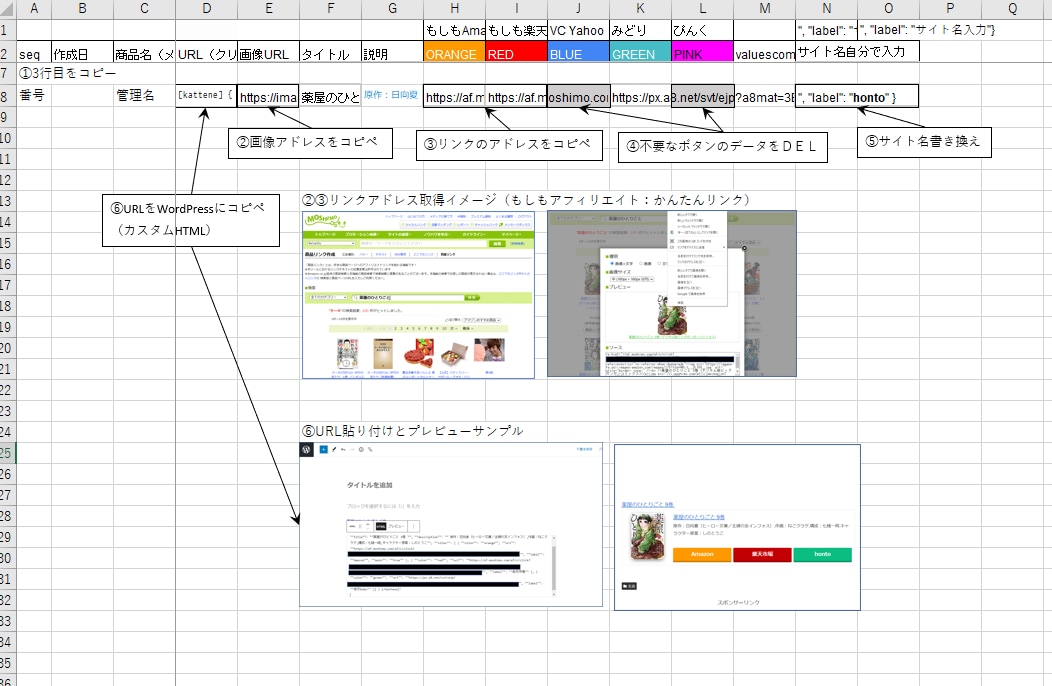Select the Moshimo affiliate search page image
The width and height of the screenshot is (1052, 686).
(x=418, y=295)
